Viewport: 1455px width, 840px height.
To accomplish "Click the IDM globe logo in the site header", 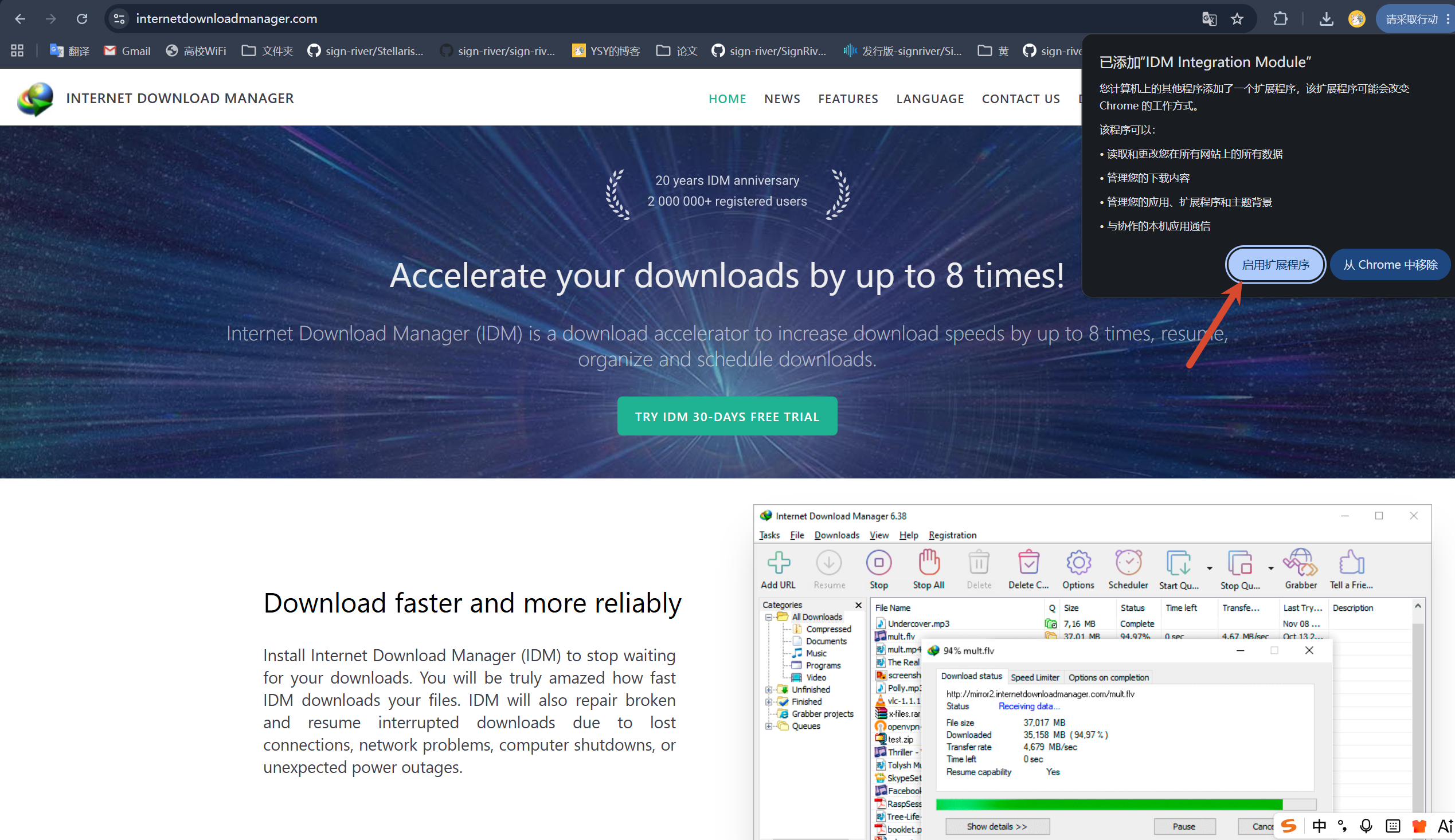I will [35, 99].
